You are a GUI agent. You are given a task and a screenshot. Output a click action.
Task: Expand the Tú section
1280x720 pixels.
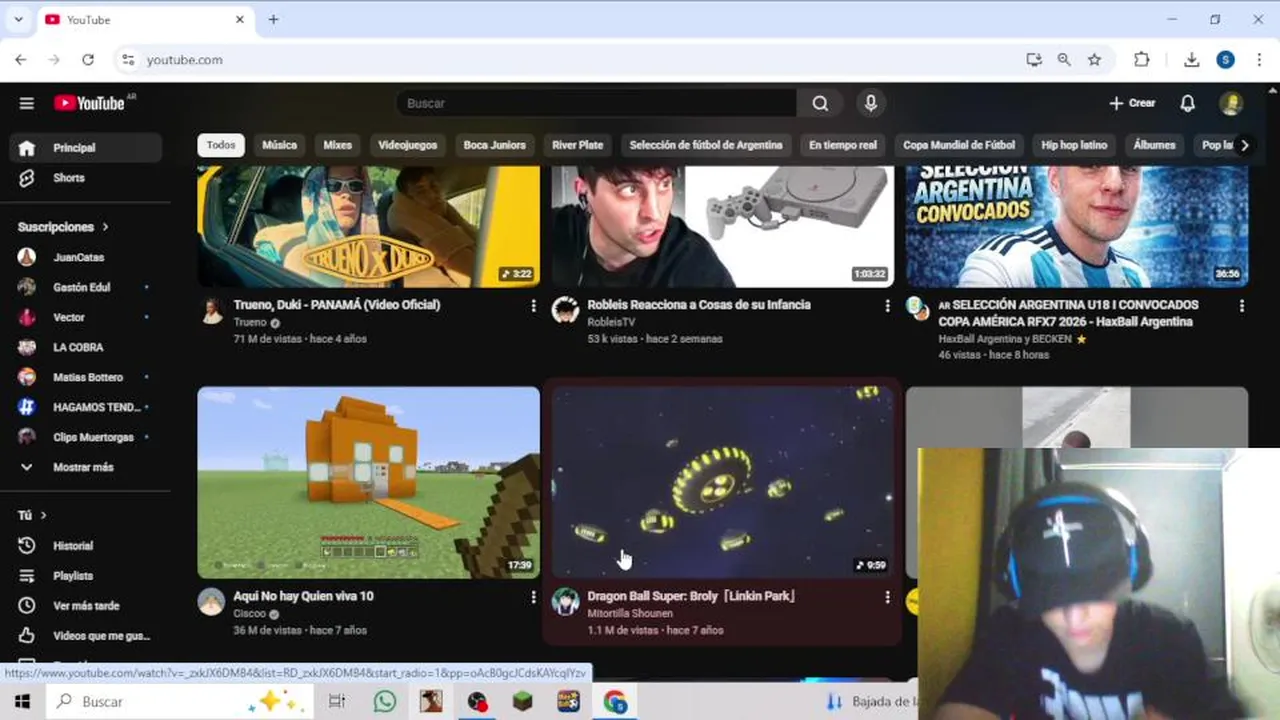[x=32, y=515]
